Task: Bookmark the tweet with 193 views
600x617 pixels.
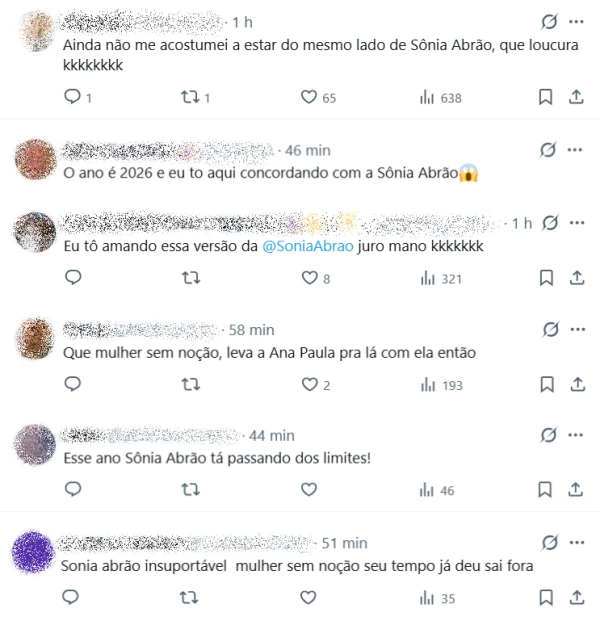Action: [x=547, y=384]
